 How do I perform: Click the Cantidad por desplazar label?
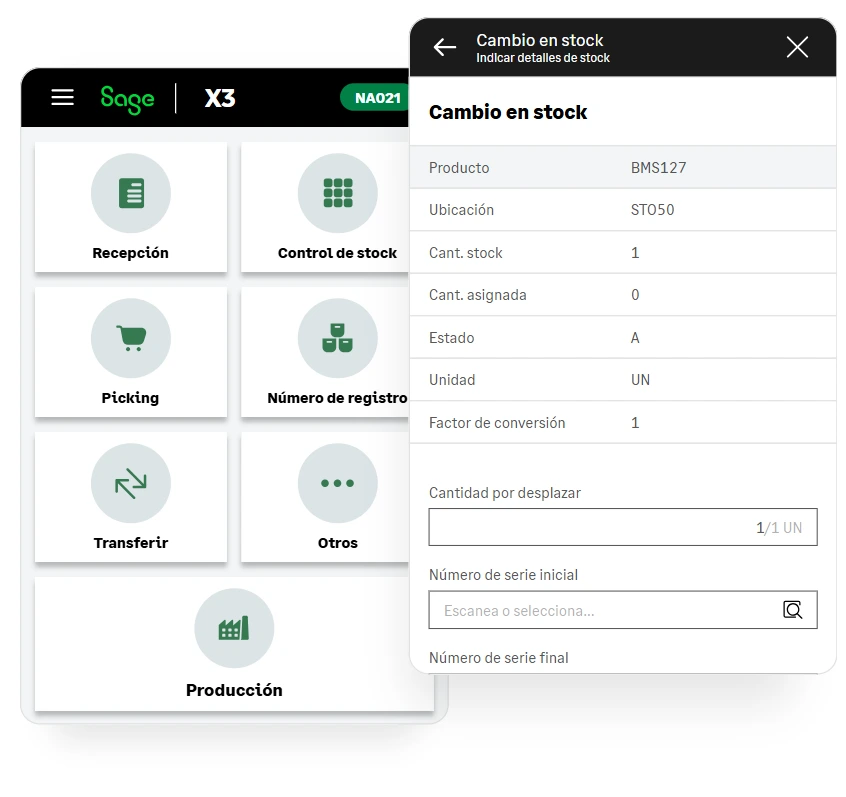(x=504, y=493)
